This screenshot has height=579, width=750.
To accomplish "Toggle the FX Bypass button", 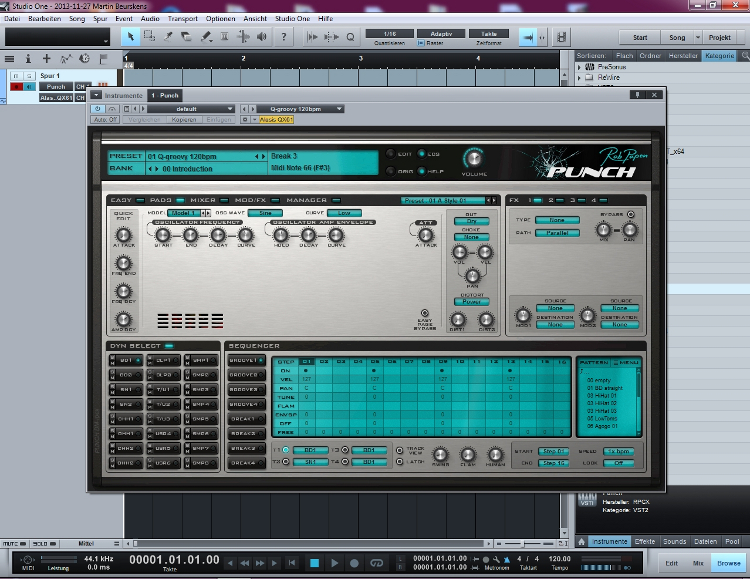I will point(631,214).
